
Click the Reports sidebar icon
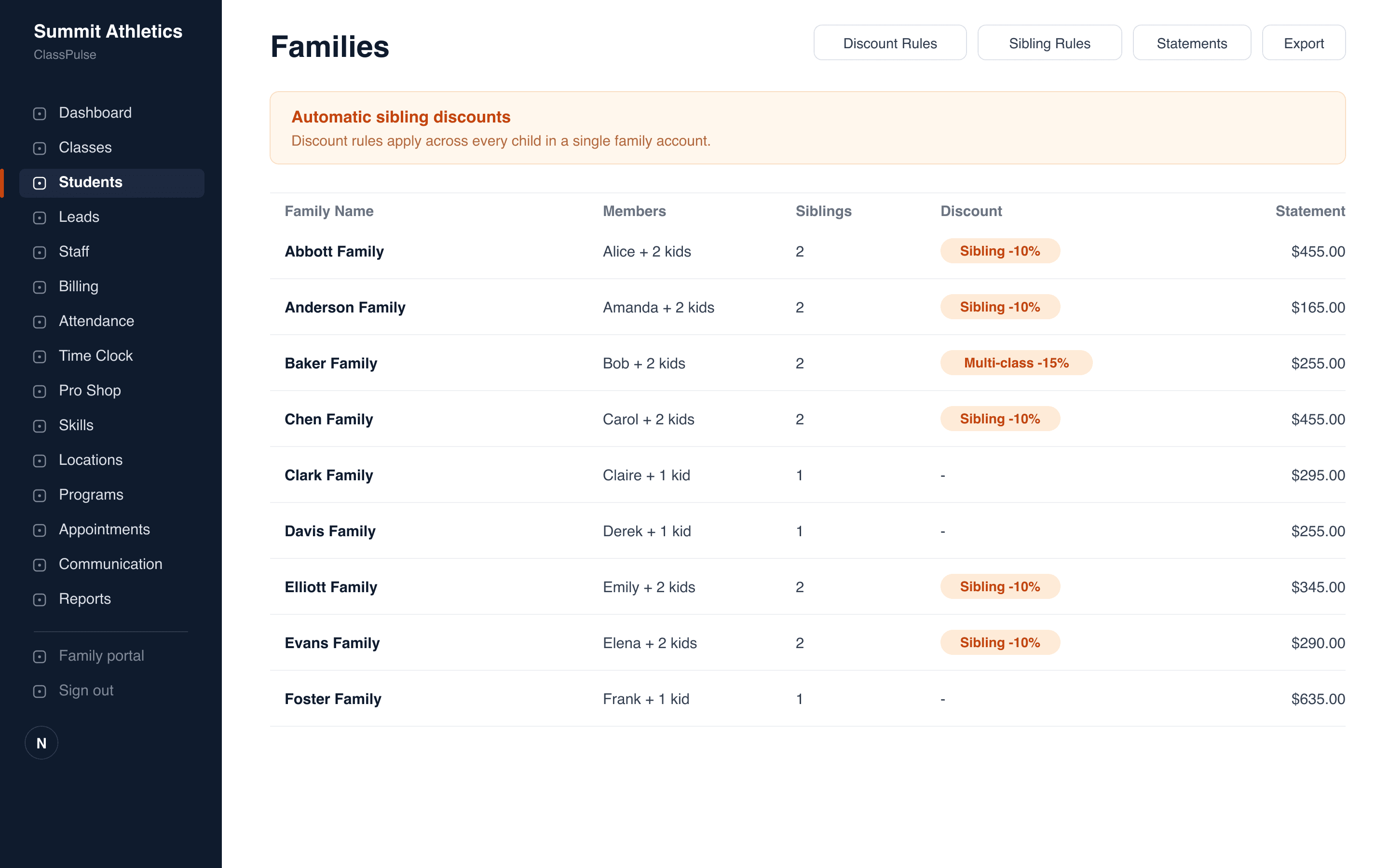[40, 599]
